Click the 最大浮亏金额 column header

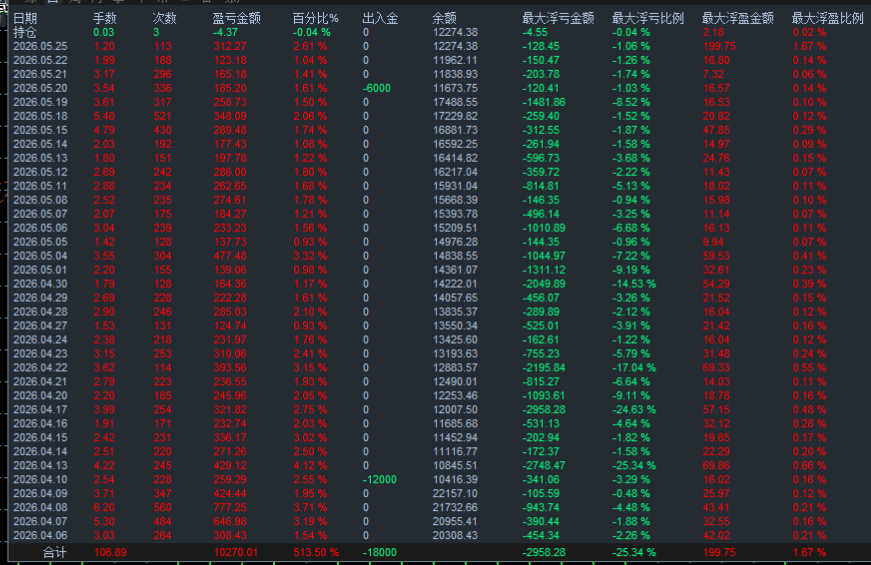click(x=558, y=18)
